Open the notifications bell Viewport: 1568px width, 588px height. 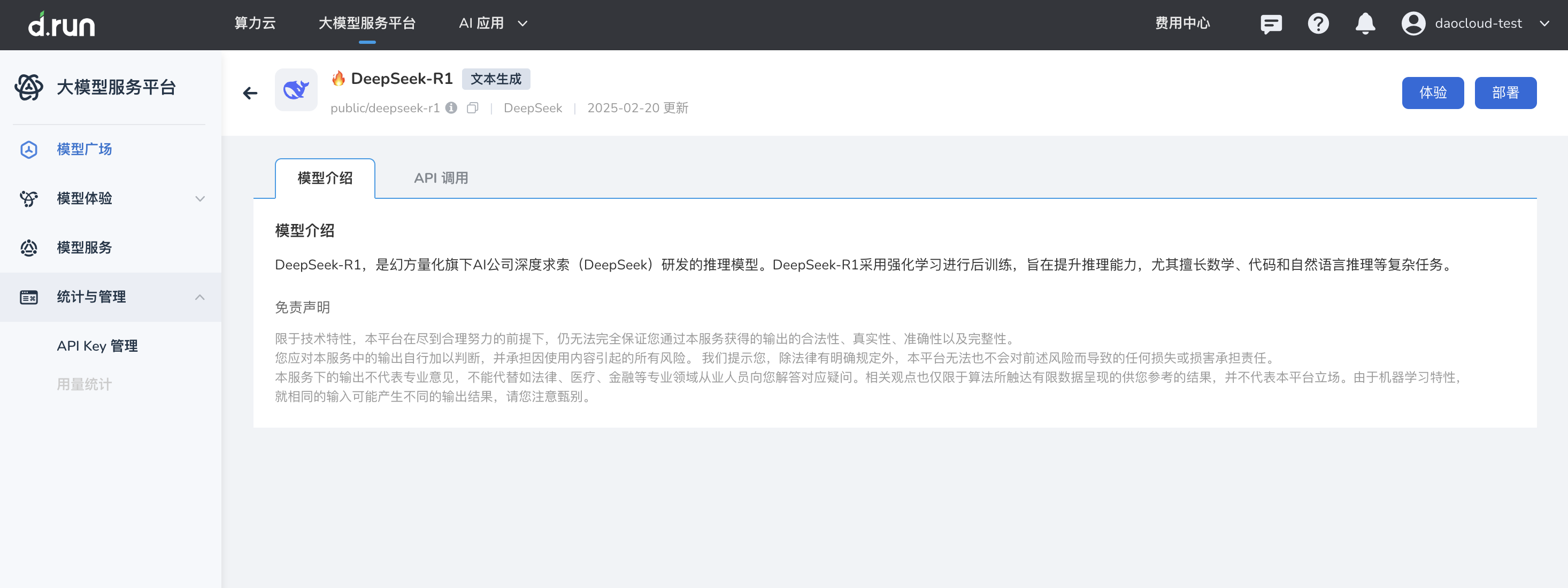pyautogui.click(x=1365, y=24)
